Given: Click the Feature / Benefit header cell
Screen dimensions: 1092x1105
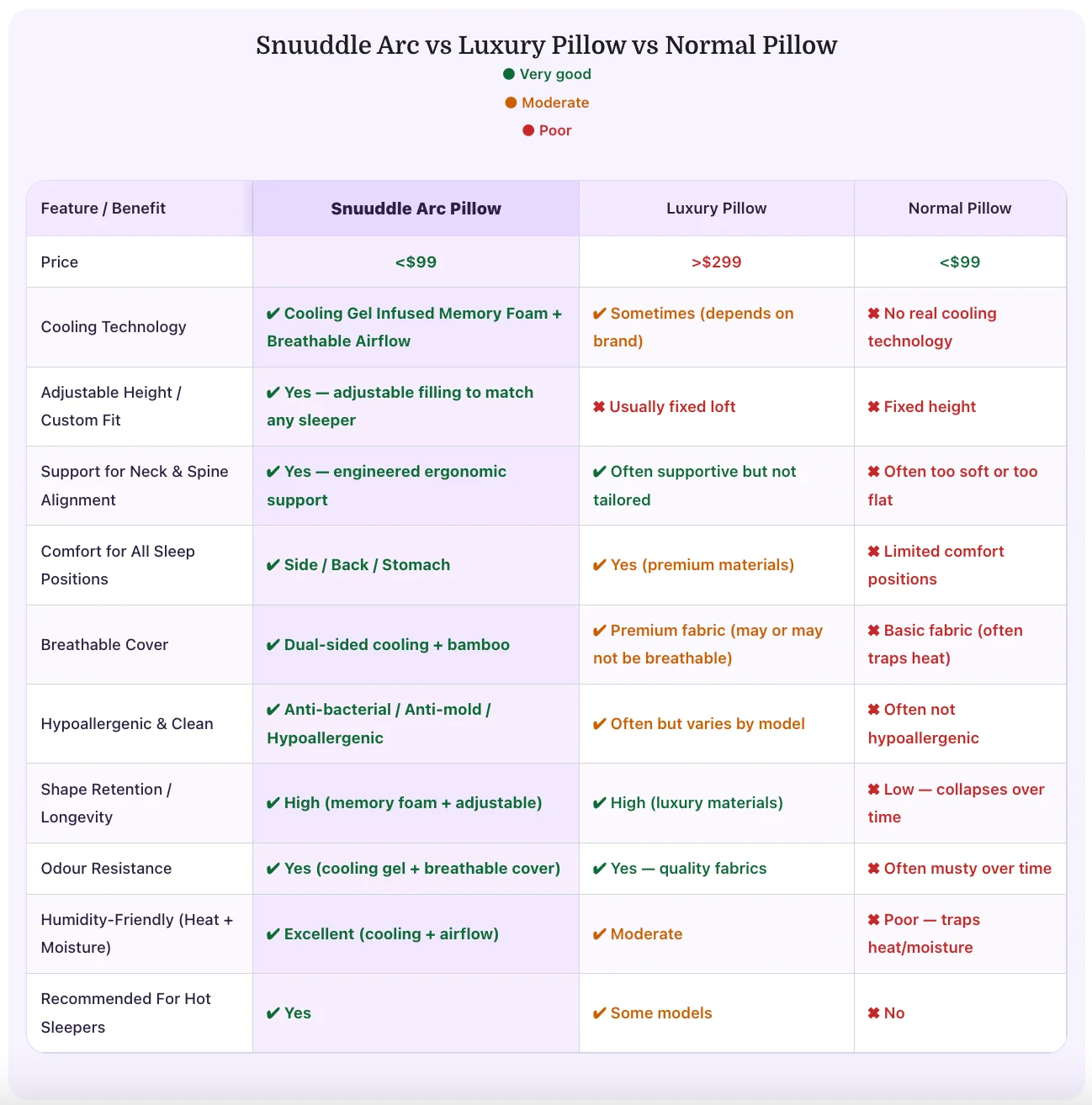Looking at the screenshot, I should point(103,209).
